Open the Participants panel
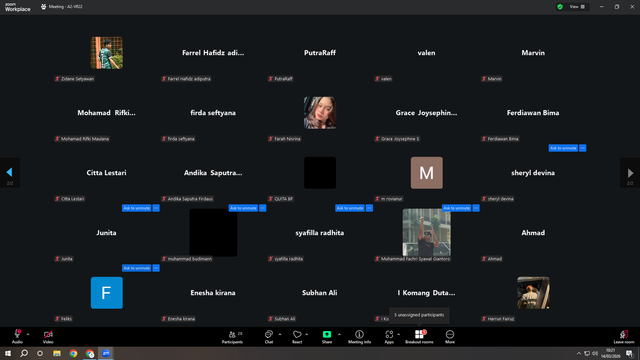Viewport: 640px width, 360px height. (232, 336)
